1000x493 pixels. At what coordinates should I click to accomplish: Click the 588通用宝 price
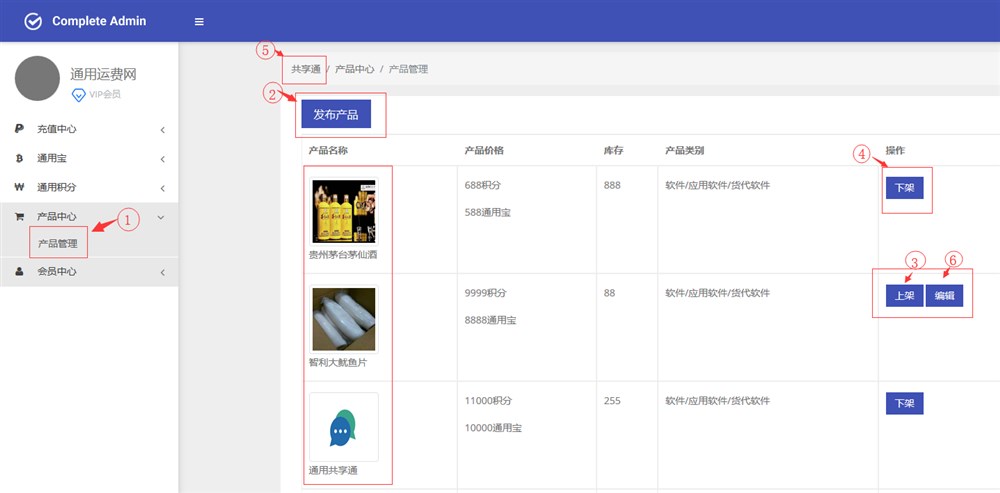coord(488,212)
